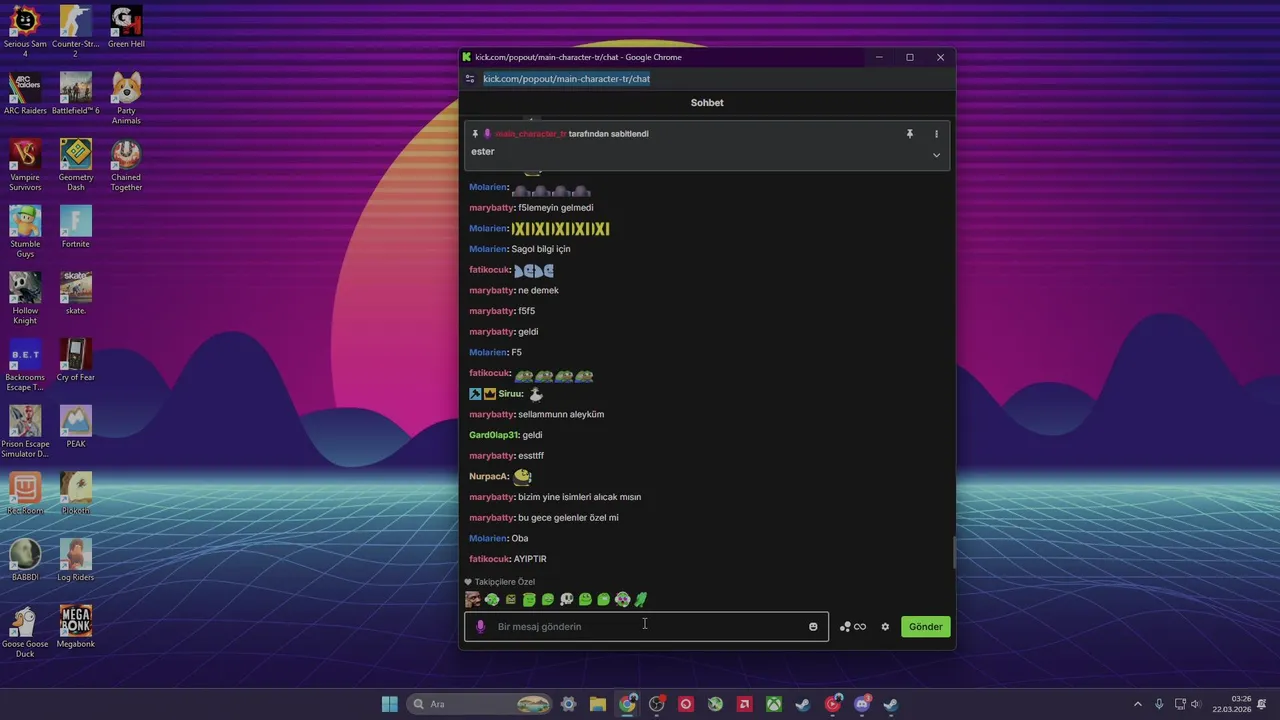This screenshot has height=720, width=1280.
Task: Open Log Riders desktop shortcut
Action: [x=75, y=560]
